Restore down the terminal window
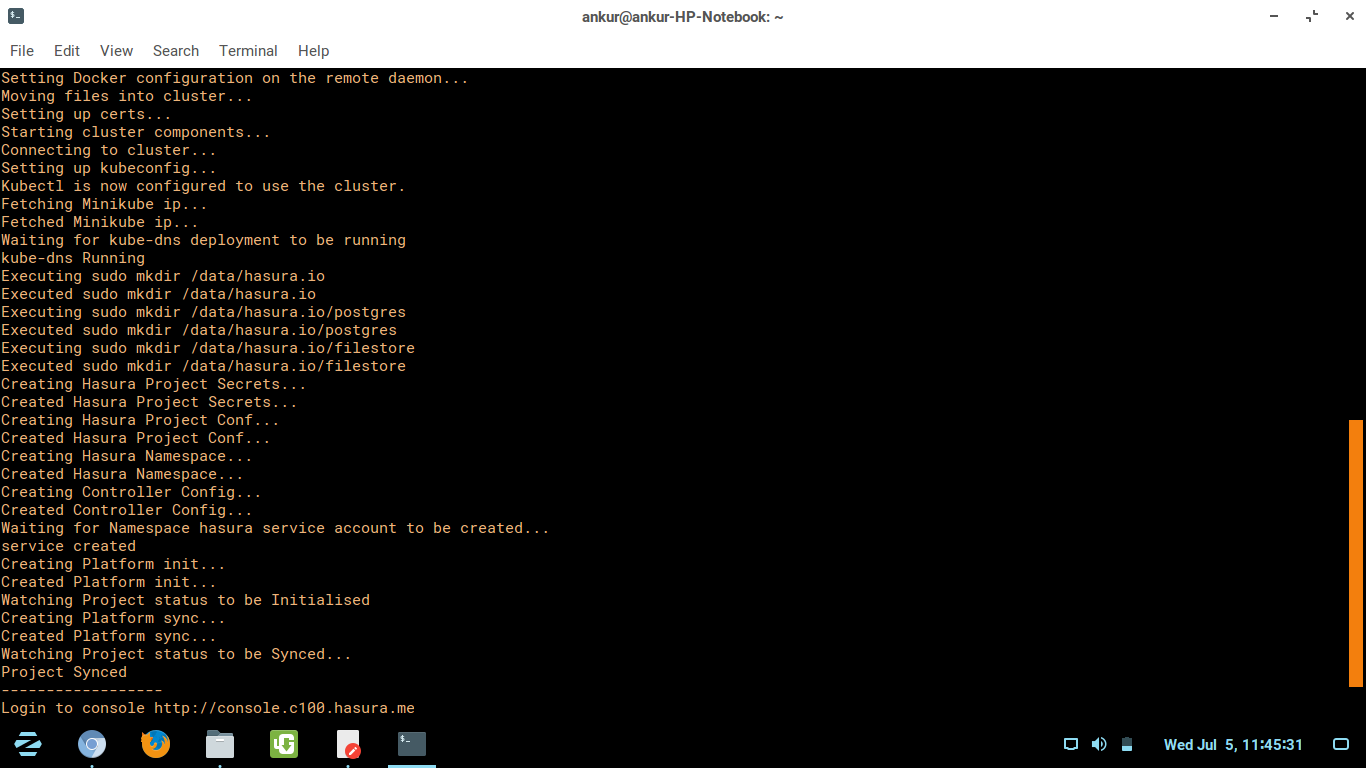 pos(1311,16)
